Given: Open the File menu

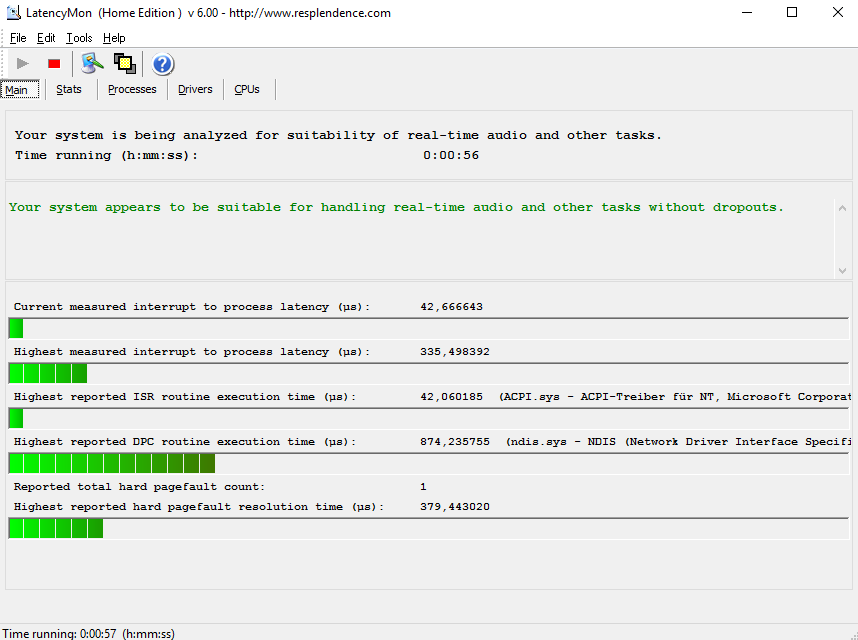Looking at the screenshot, I should [18, 38].
